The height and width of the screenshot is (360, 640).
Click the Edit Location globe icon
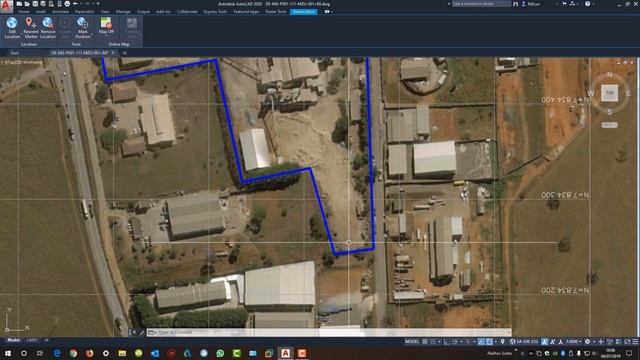(x=12, y=22)
